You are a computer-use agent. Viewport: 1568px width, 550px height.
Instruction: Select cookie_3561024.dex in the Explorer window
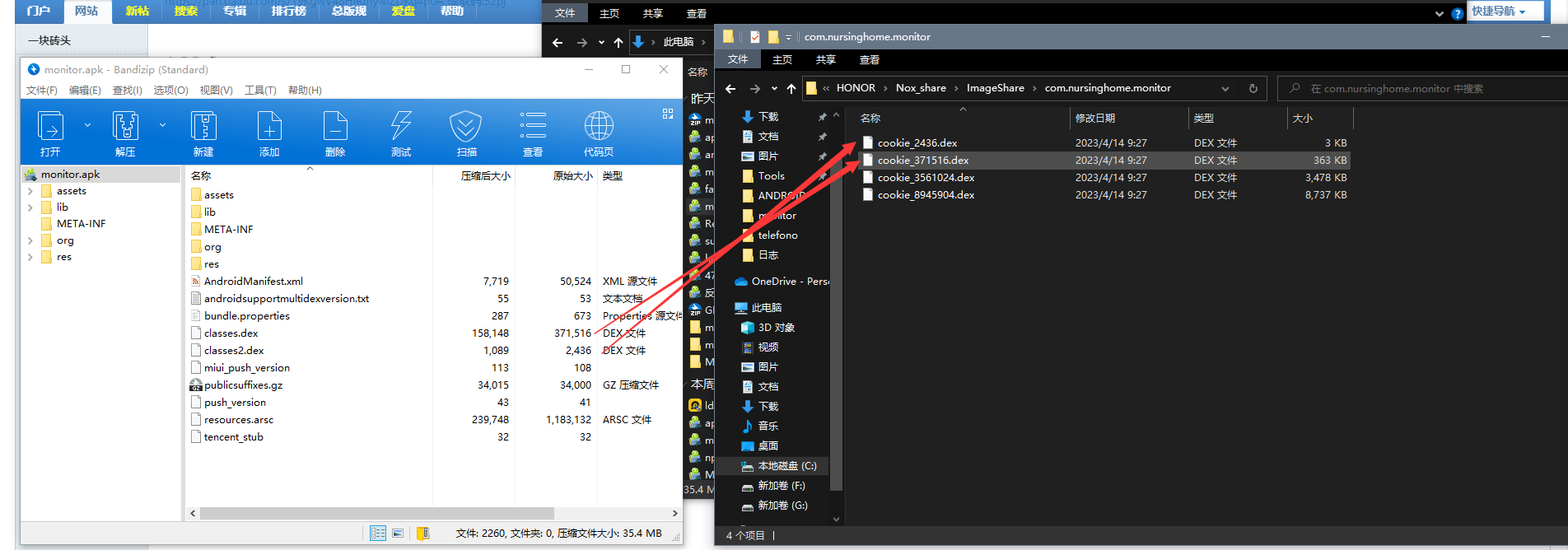(x=926, y=178)
